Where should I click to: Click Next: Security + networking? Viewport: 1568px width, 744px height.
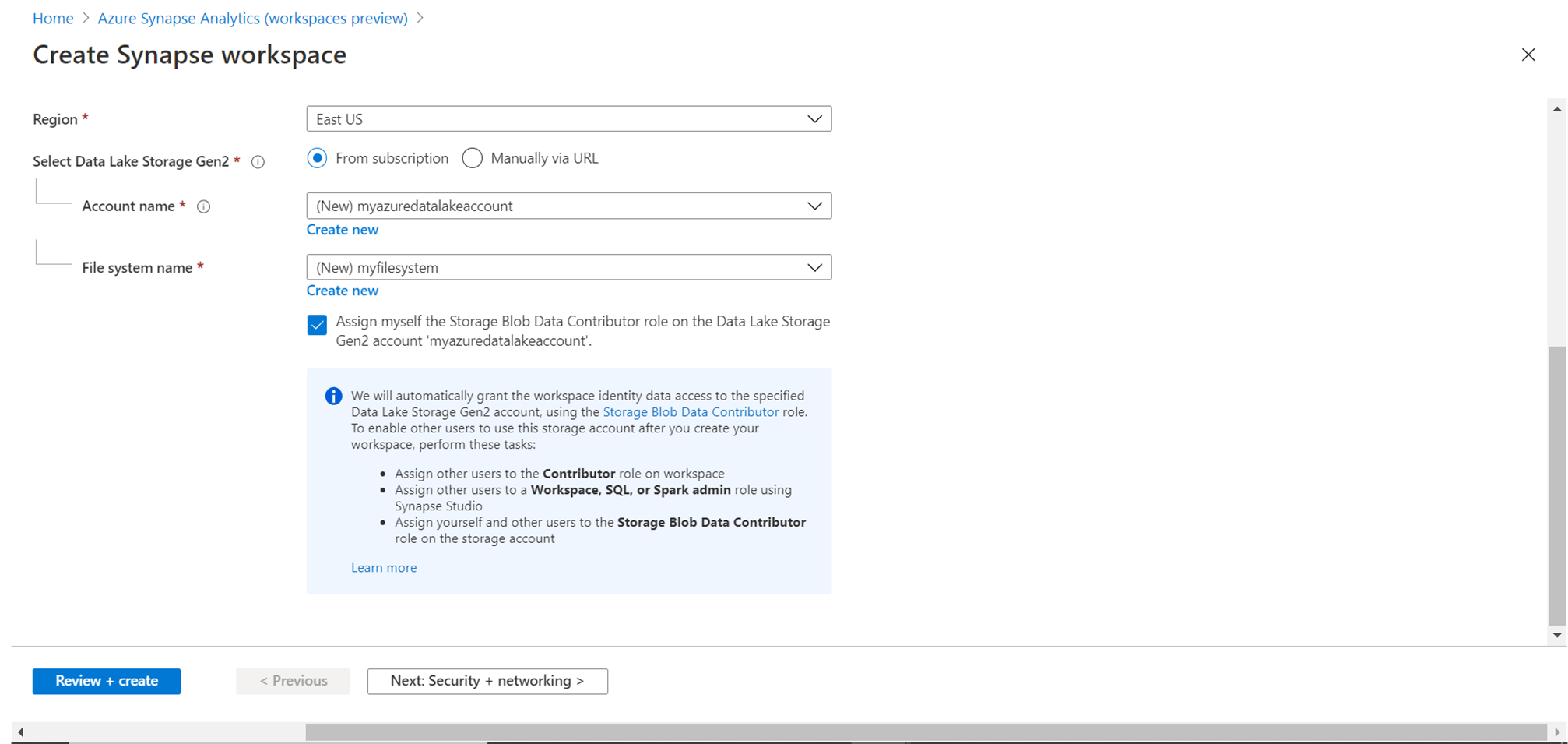click(x=487, y=680)
